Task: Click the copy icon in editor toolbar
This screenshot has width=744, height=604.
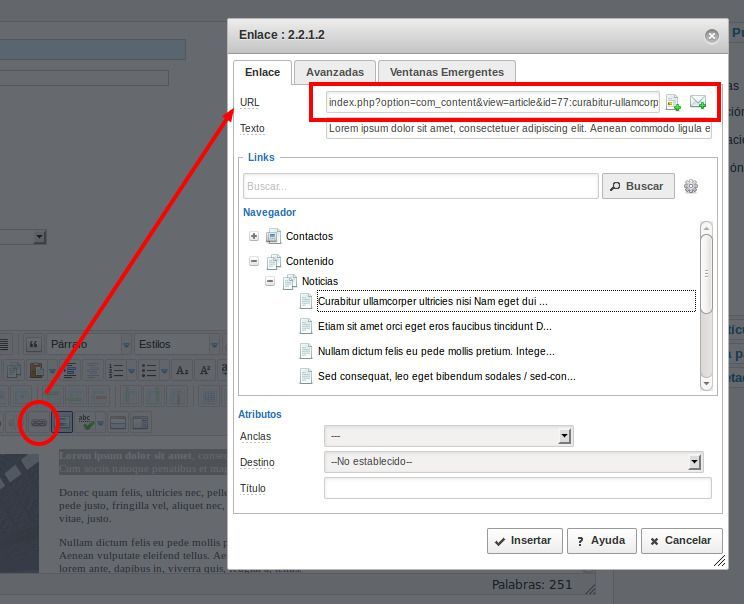Action: (x=14, y=370)
